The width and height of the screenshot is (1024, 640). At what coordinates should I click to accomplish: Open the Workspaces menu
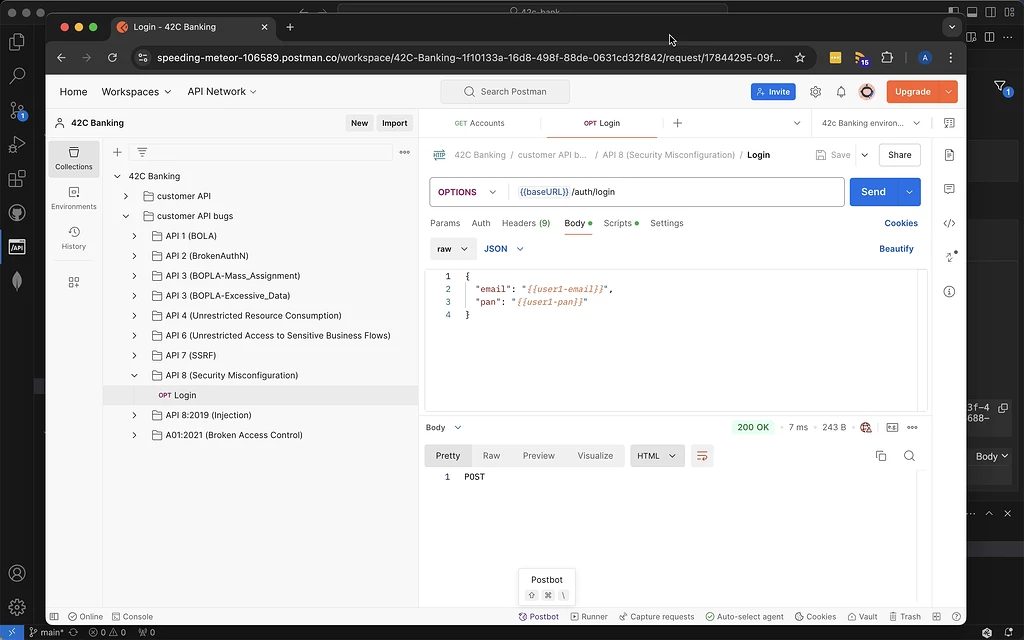click(136, 92)
